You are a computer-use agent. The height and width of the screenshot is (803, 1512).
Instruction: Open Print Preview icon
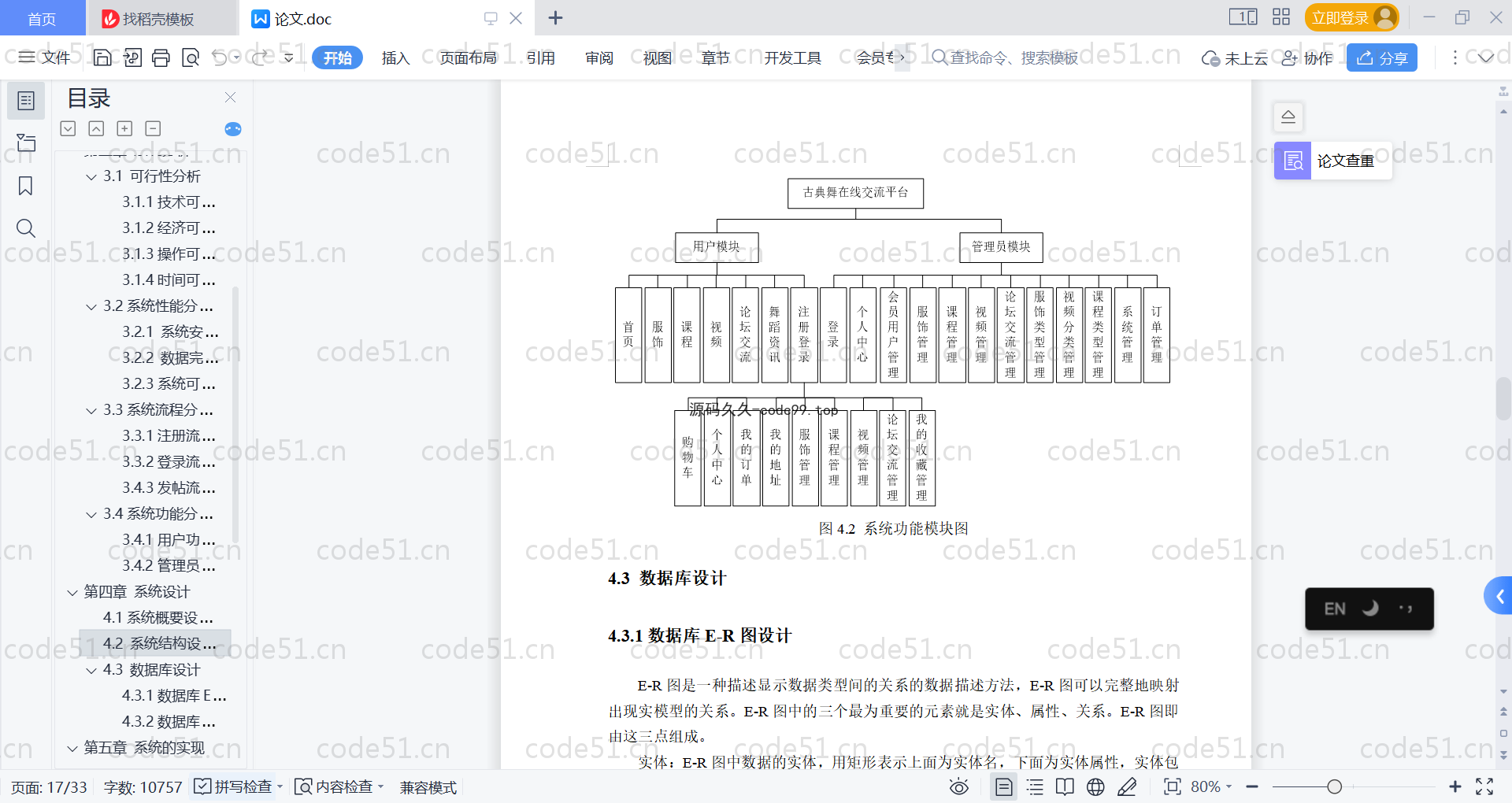point(190,57)
